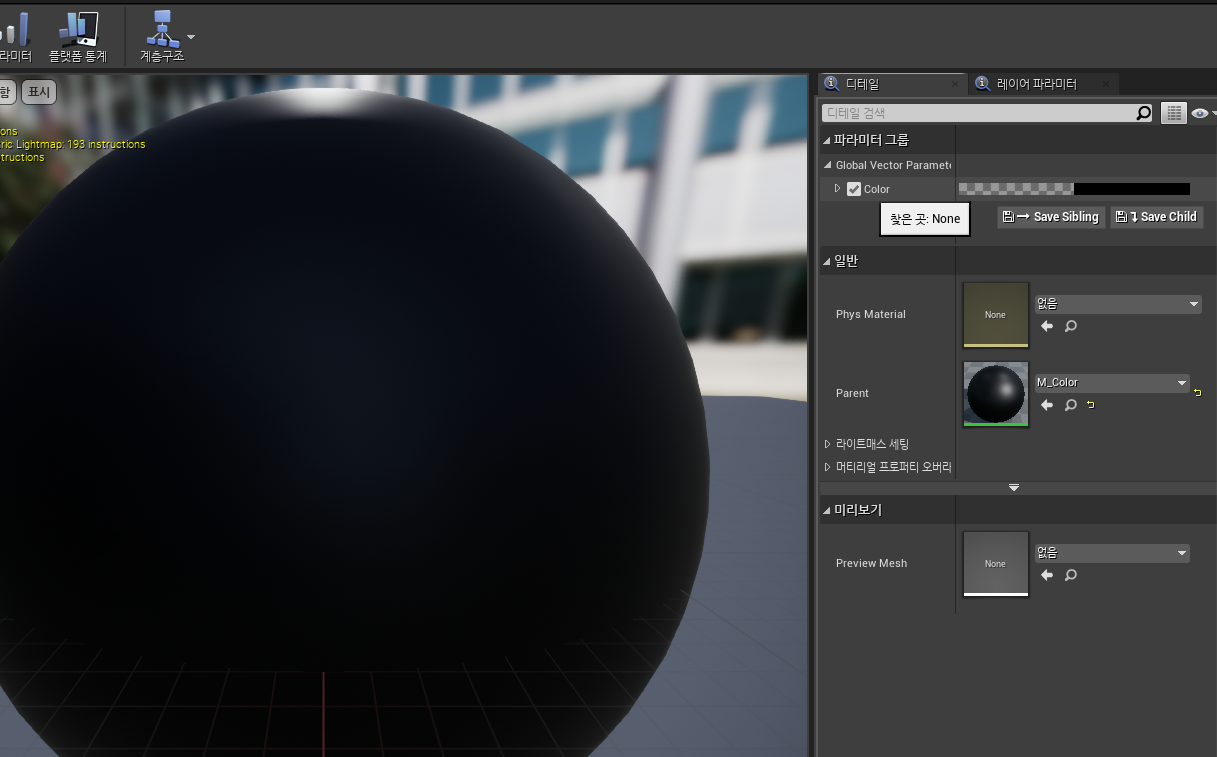
Task: Collapse the 파라미터 그룹 section
Action: (x=827, y=140)
